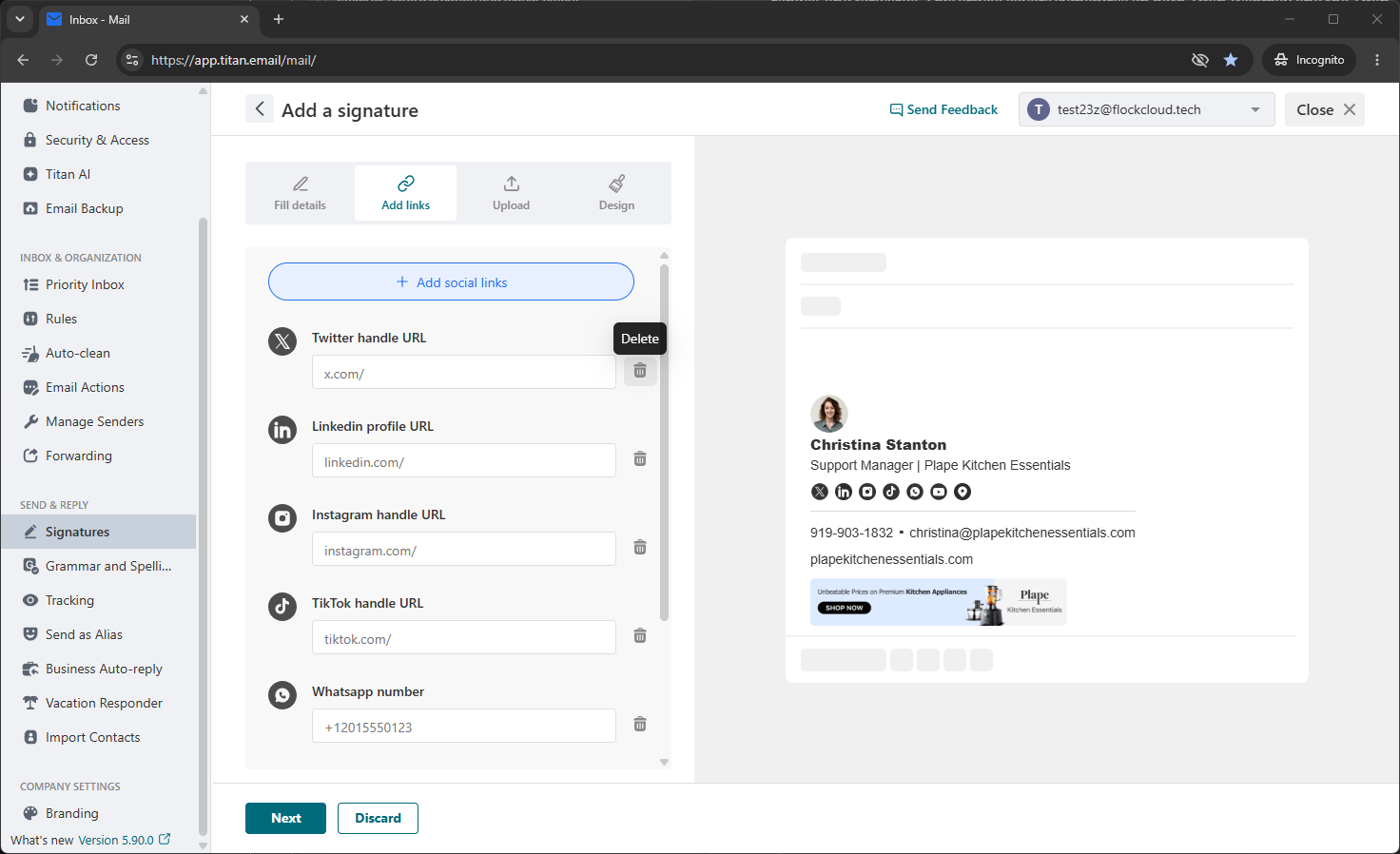Click the tracking protection eye icon

[1200, 60]
